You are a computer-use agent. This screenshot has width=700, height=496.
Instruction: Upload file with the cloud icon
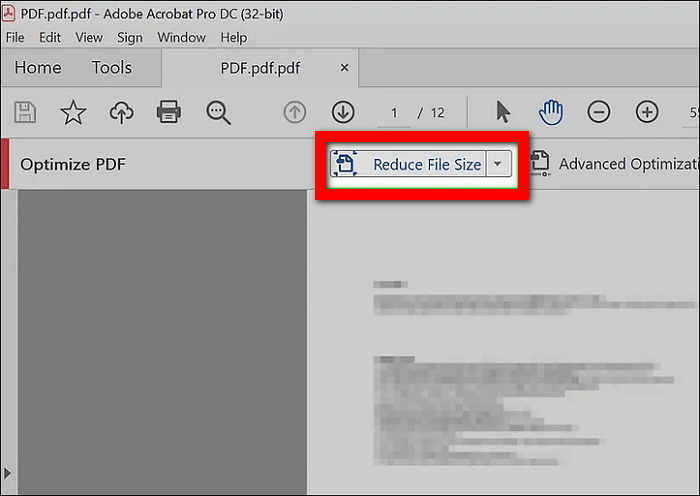[x=121, y=112]
